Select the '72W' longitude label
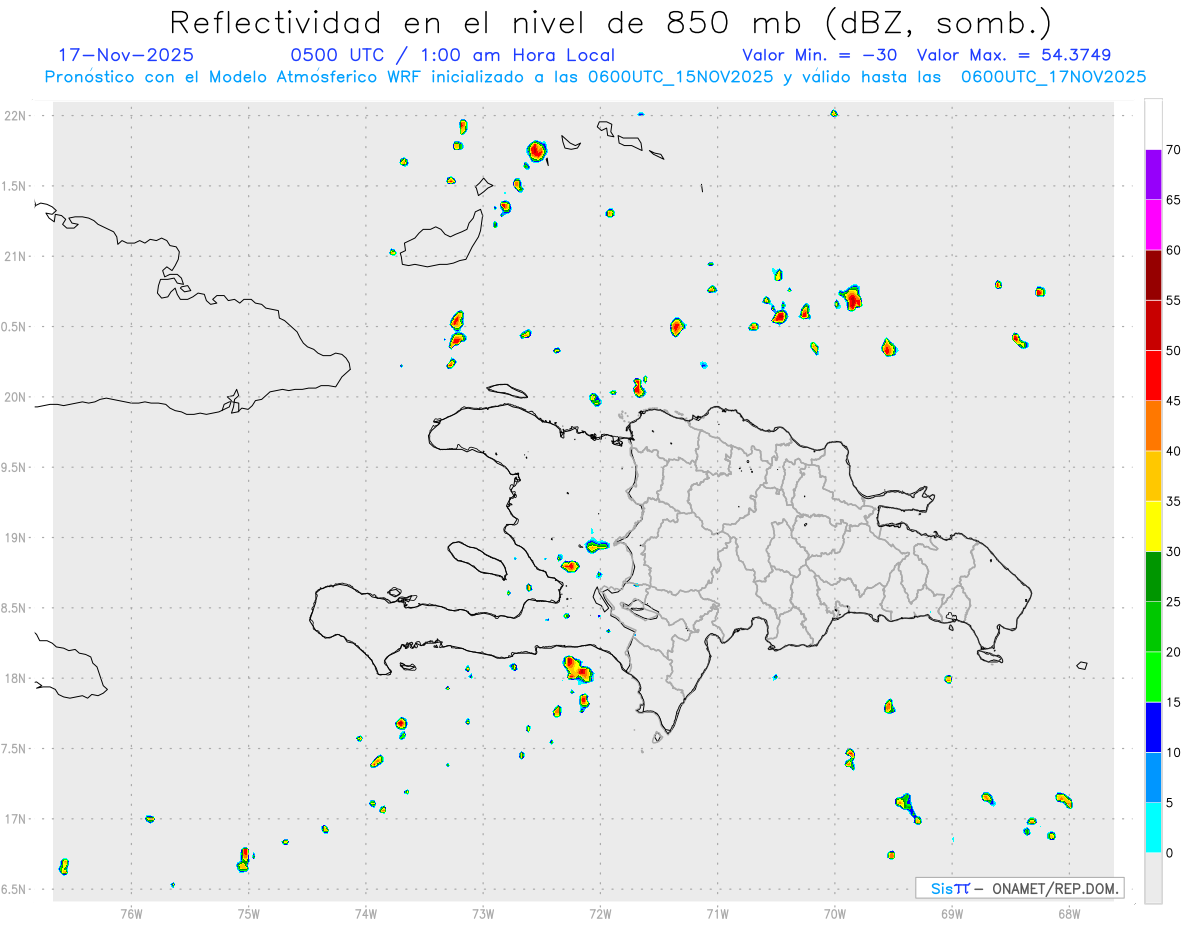 [600, 913]
